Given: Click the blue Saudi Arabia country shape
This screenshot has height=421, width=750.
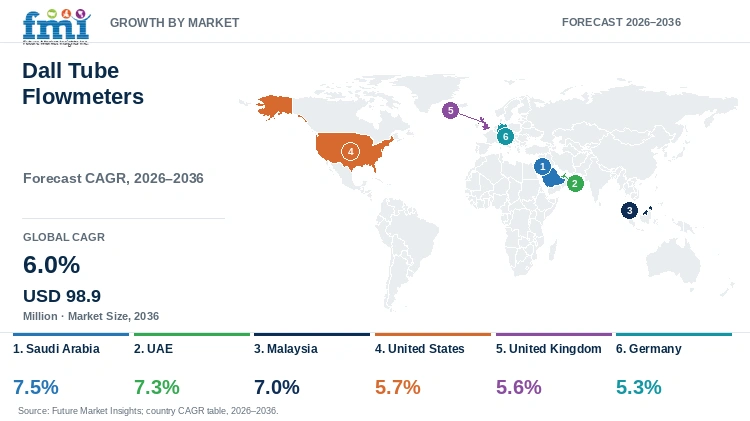Looking at the screenshot, I should [x=552, y=179].
